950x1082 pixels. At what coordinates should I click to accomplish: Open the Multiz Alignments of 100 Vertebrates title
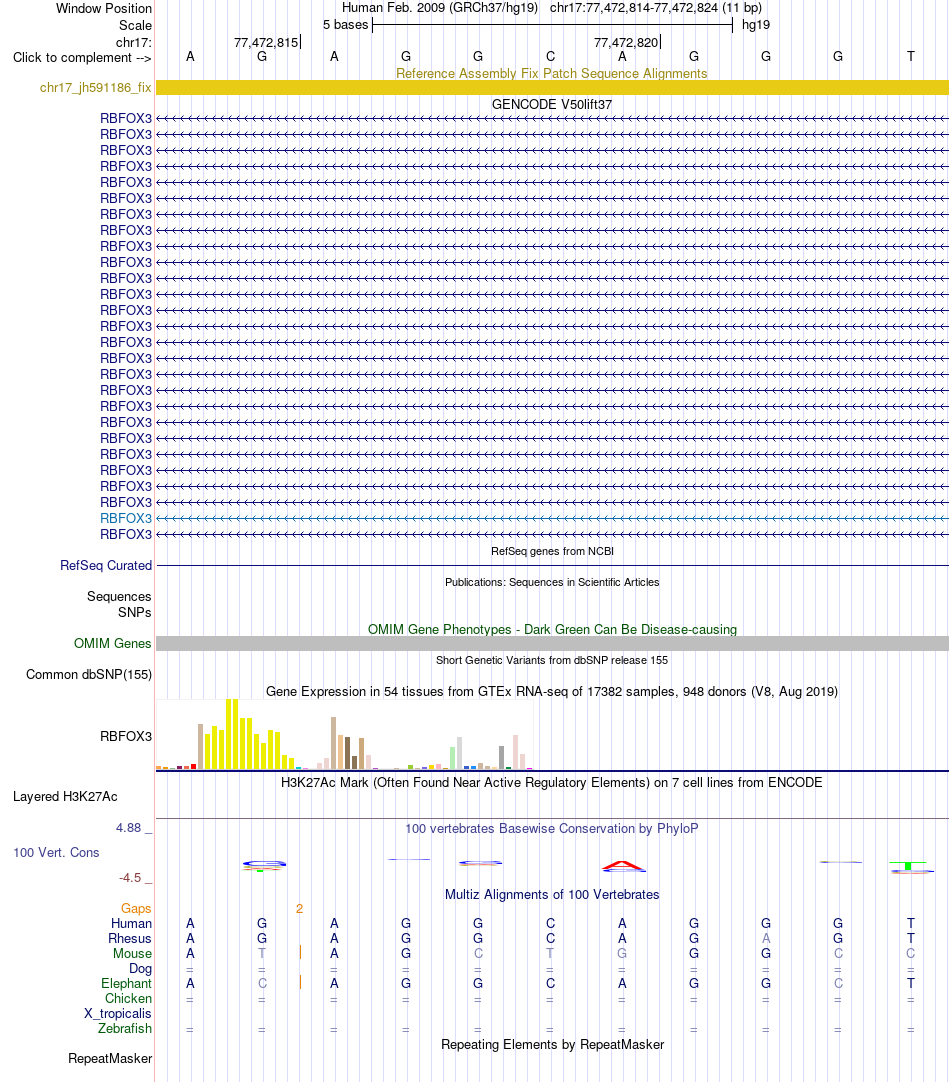click(552, 894)
